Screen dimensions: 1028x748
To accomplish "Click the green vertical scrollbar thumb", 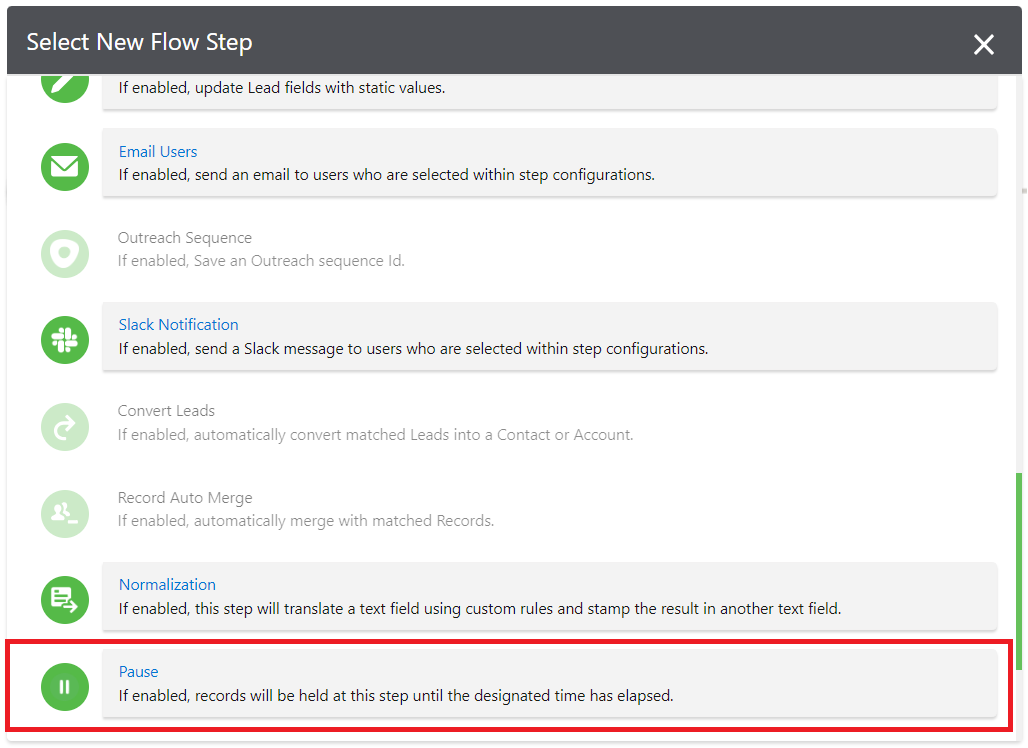I will [1019, 570].
